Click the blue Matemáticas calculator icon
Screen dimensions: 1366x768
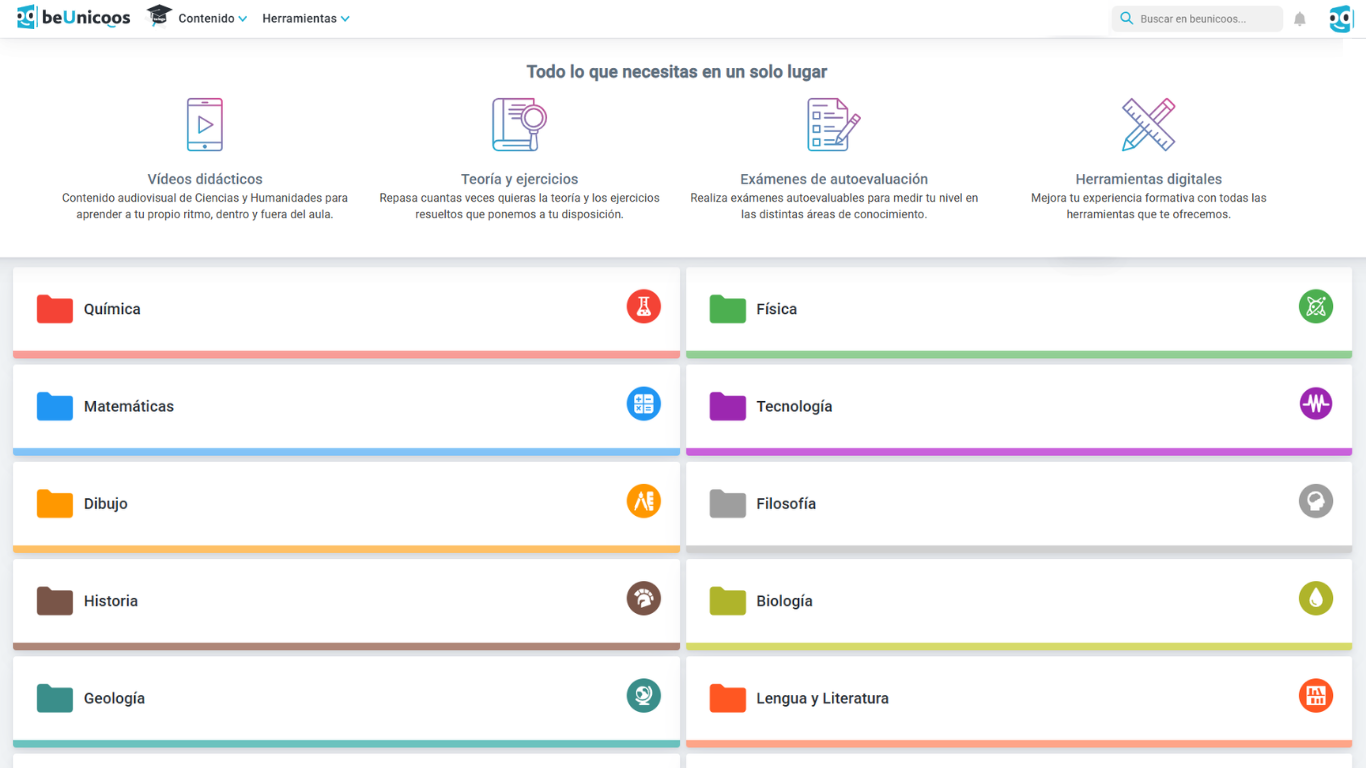click(643, 404)
